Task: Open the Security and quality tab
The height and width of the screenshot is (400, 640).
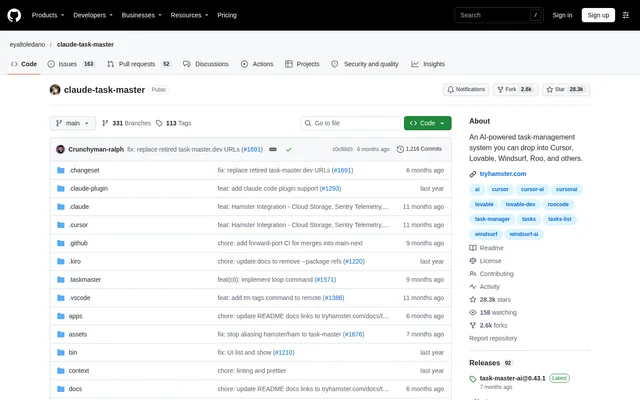Action: (x=364, y=64)
